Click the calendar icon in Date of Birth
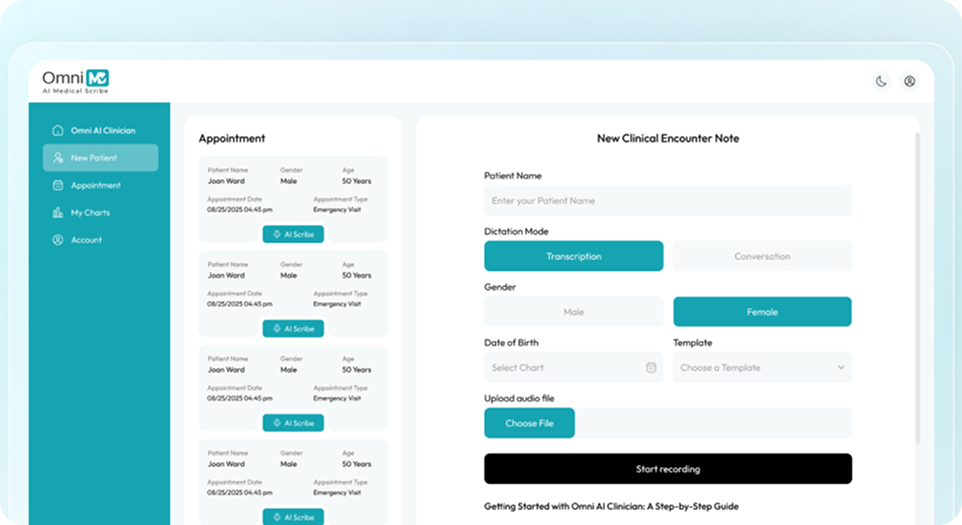Screen dimensions: 962x525 point(651,368)
